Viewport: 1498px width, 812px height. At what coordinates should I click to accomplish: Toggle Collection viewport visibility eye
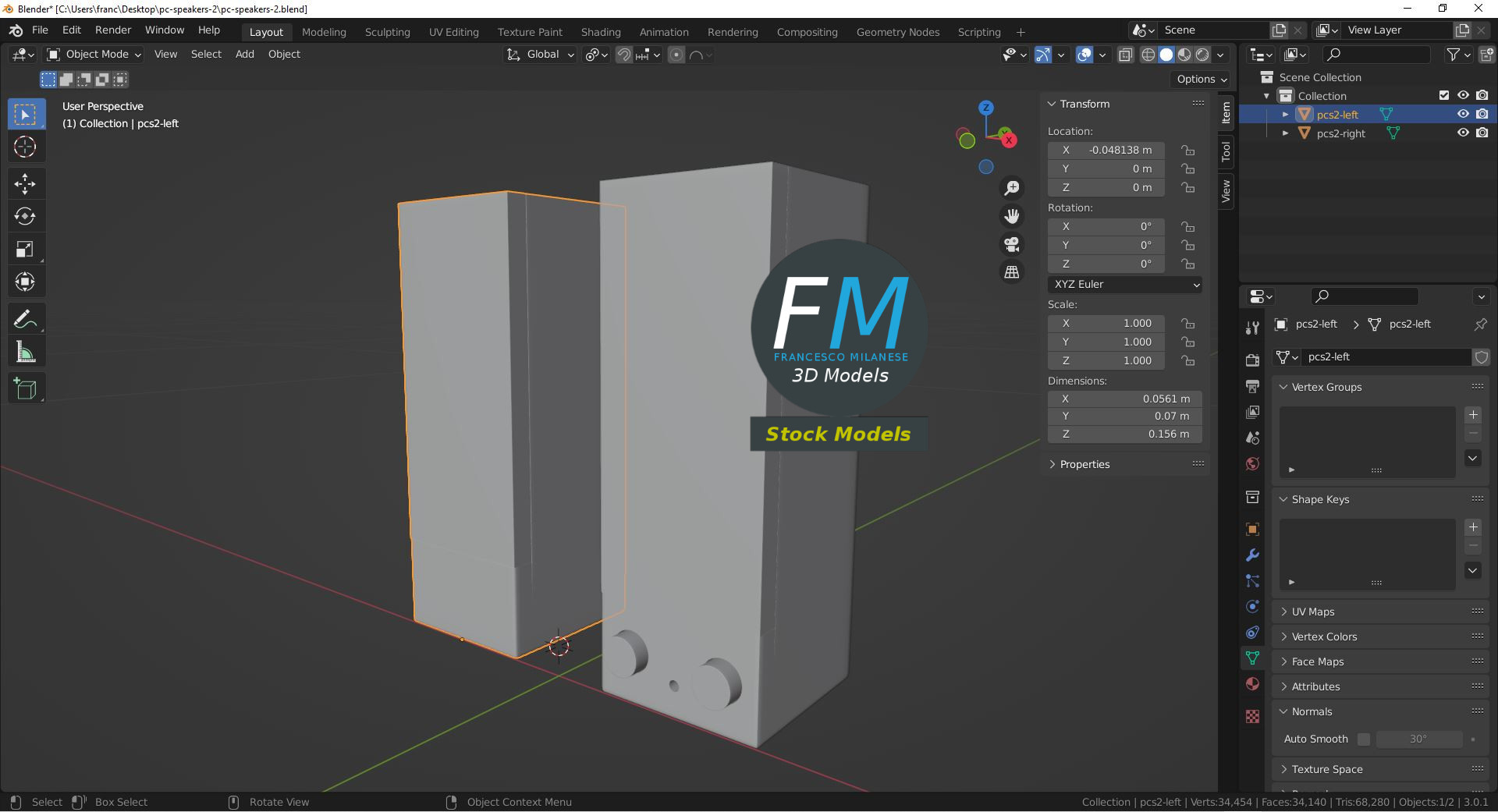tap(1463, 95)
